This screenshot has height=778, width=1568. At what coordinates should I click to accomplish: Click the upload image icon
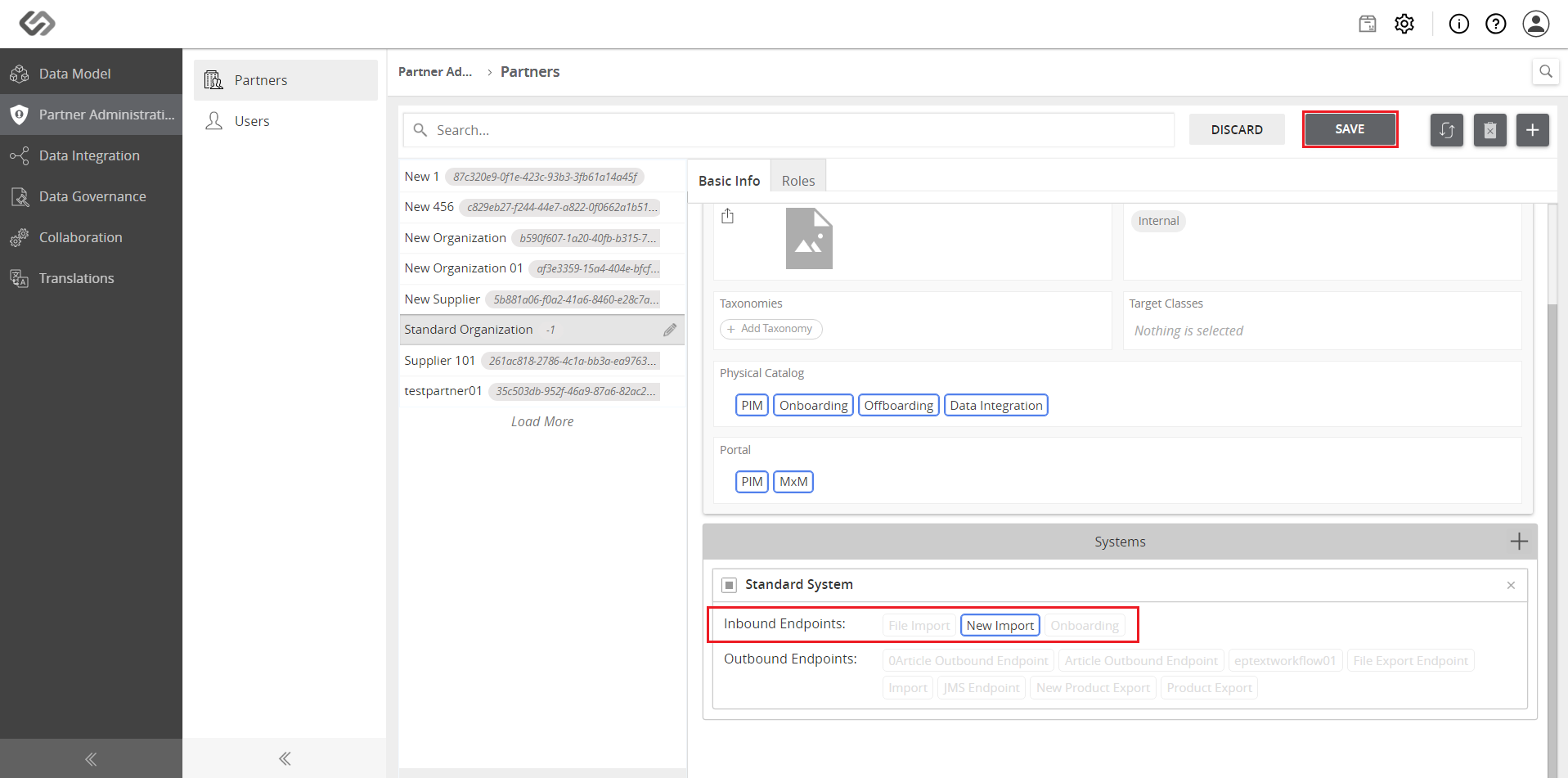coord(728,216)
